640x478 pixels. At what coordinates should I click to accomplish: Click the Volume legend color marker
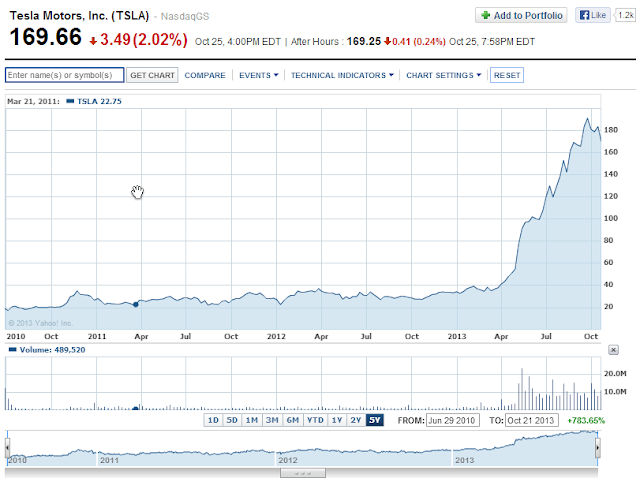pos(13,349)
